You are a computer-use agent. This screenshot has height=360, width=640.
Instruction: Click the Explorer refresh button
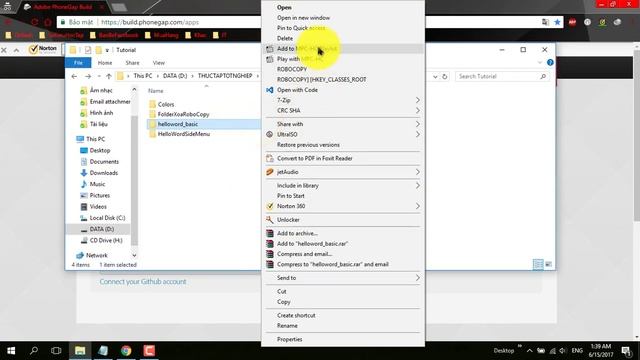[x=444, y=76]
